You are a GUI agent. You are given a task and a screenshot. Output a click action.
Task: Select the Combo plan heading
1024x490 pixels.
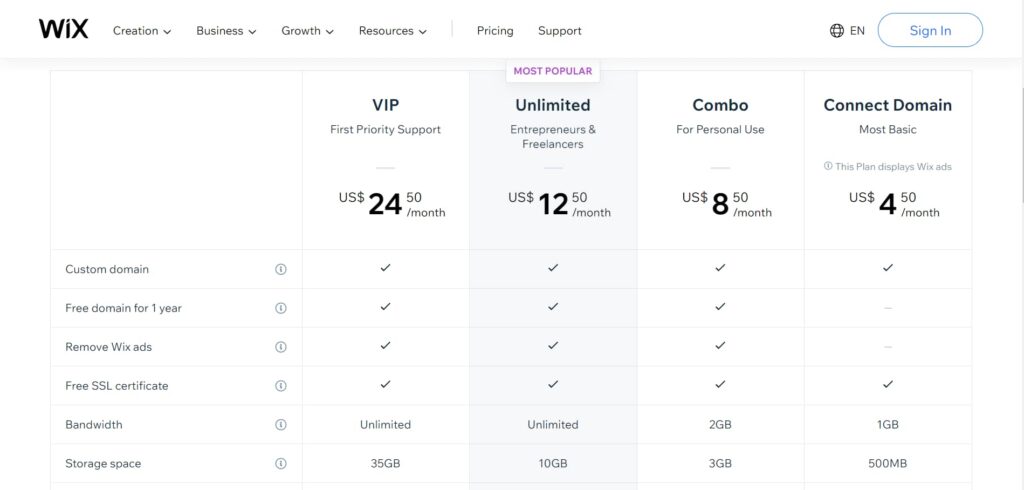point(720,105)
